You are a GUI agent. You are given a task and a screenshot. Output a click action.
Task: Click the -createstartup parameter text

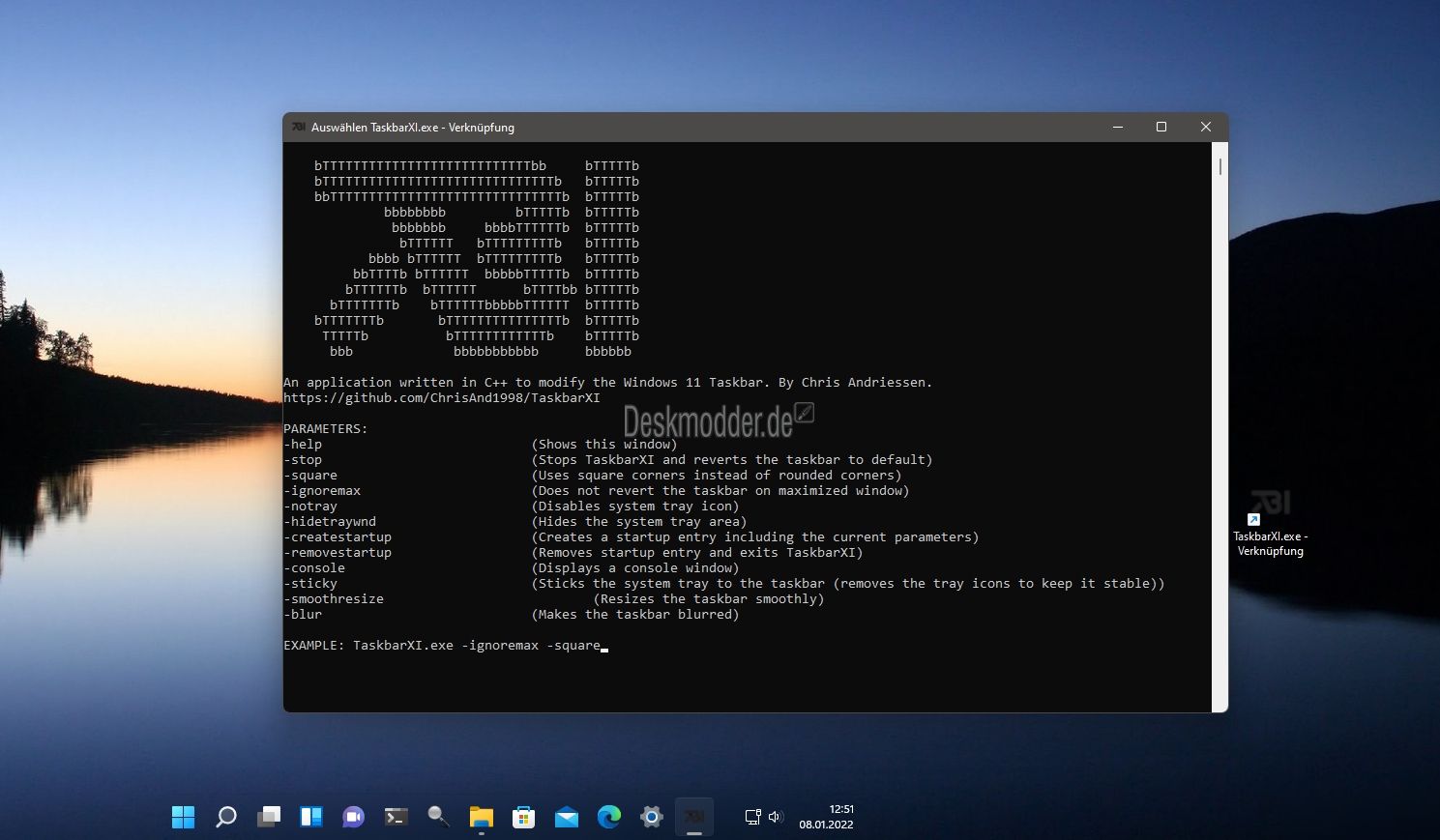(338, 536)
